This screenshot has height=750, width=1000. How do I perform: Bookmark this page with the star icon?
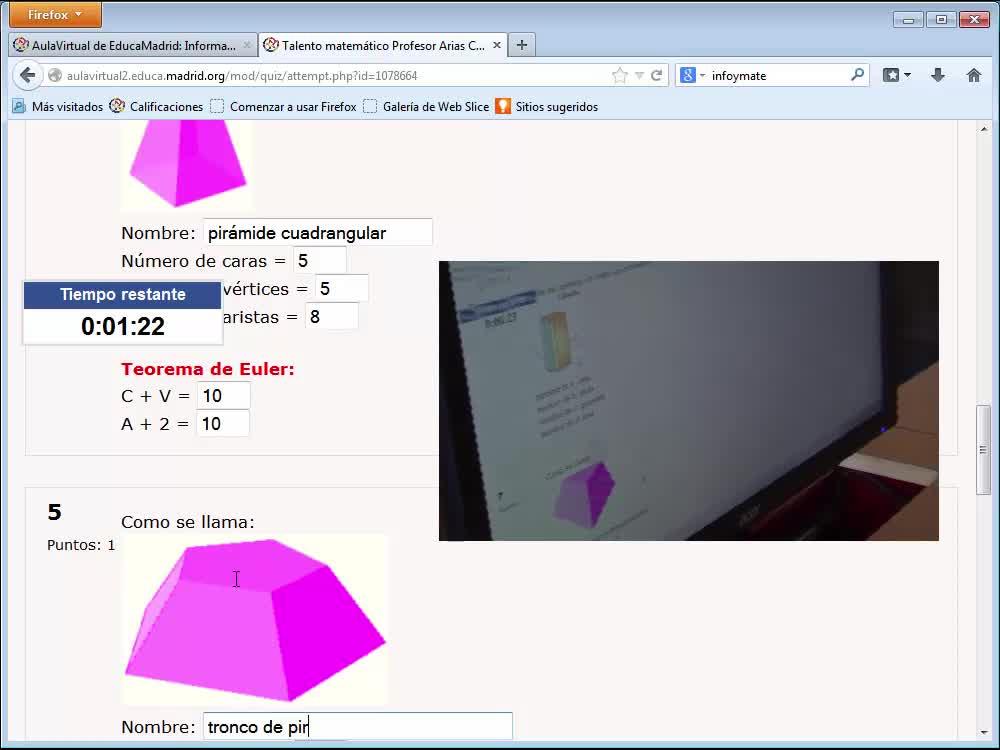tap(619, 75)
